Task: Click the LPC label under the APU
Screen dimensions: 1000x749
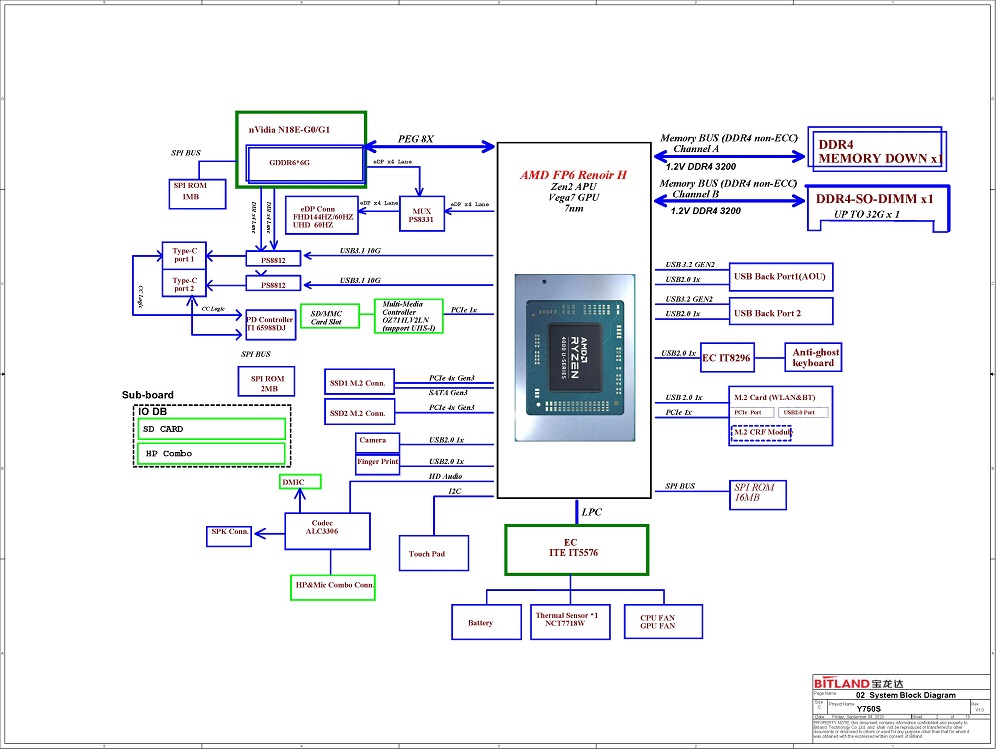Action: [x=591, y=512]
